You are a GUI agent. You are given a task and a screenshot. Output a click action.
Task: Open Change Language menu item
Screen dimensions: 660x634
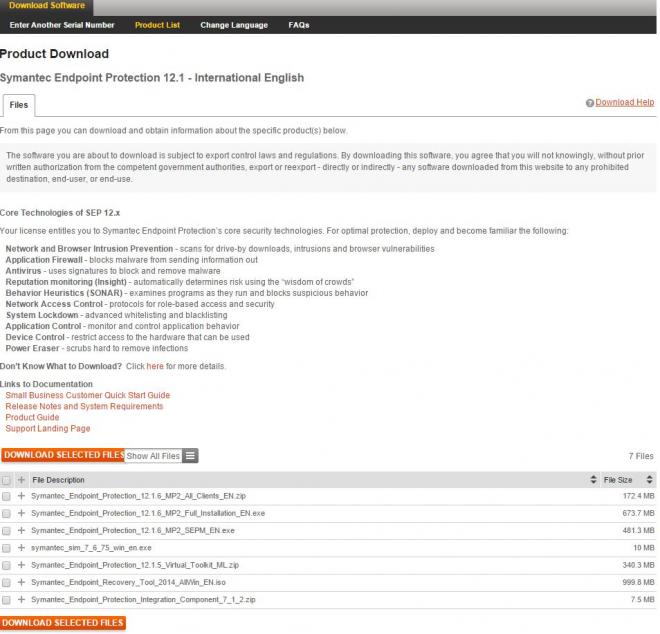pyautogui.click(x=234, y=25)
